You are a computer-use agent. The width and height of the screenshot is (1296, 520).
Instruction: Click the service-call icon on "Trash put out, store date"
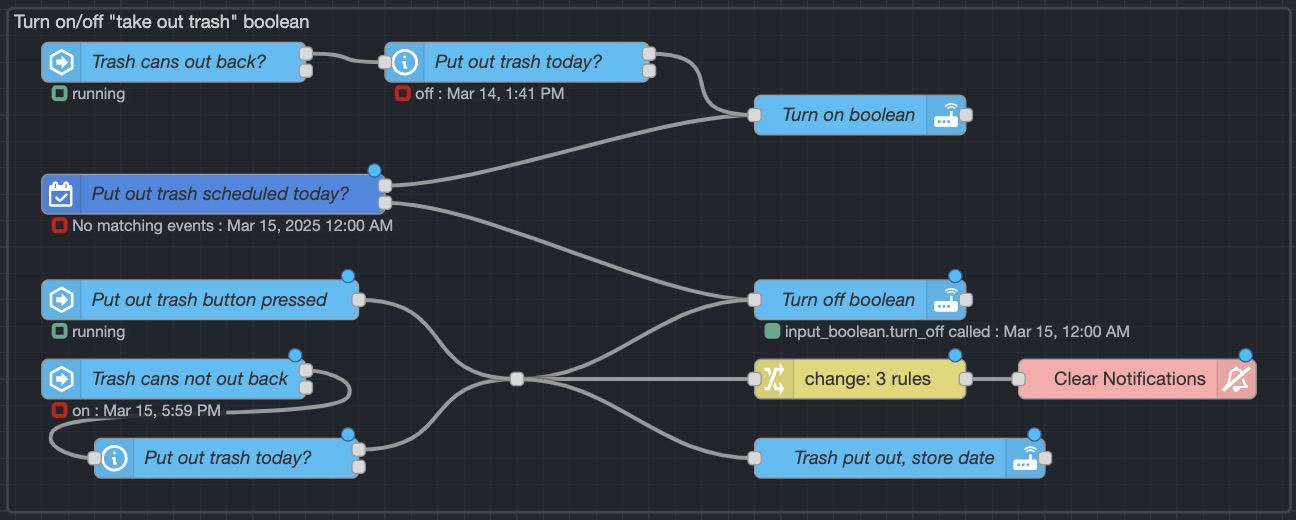(x=1025, y=458)
